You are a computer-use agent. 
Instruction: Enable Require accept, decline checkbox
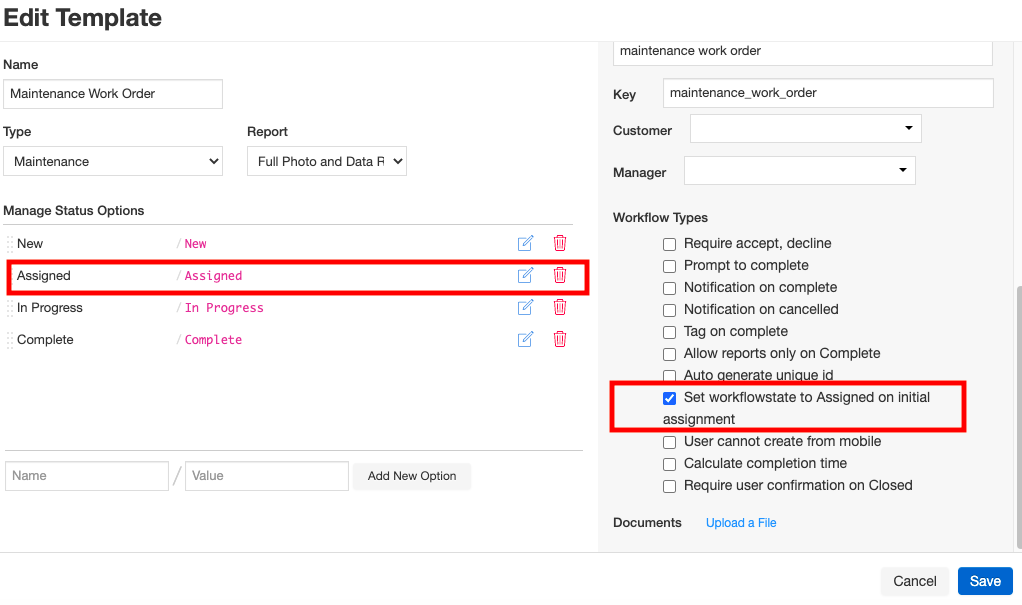pyautogui.click(x=670, y=244)
